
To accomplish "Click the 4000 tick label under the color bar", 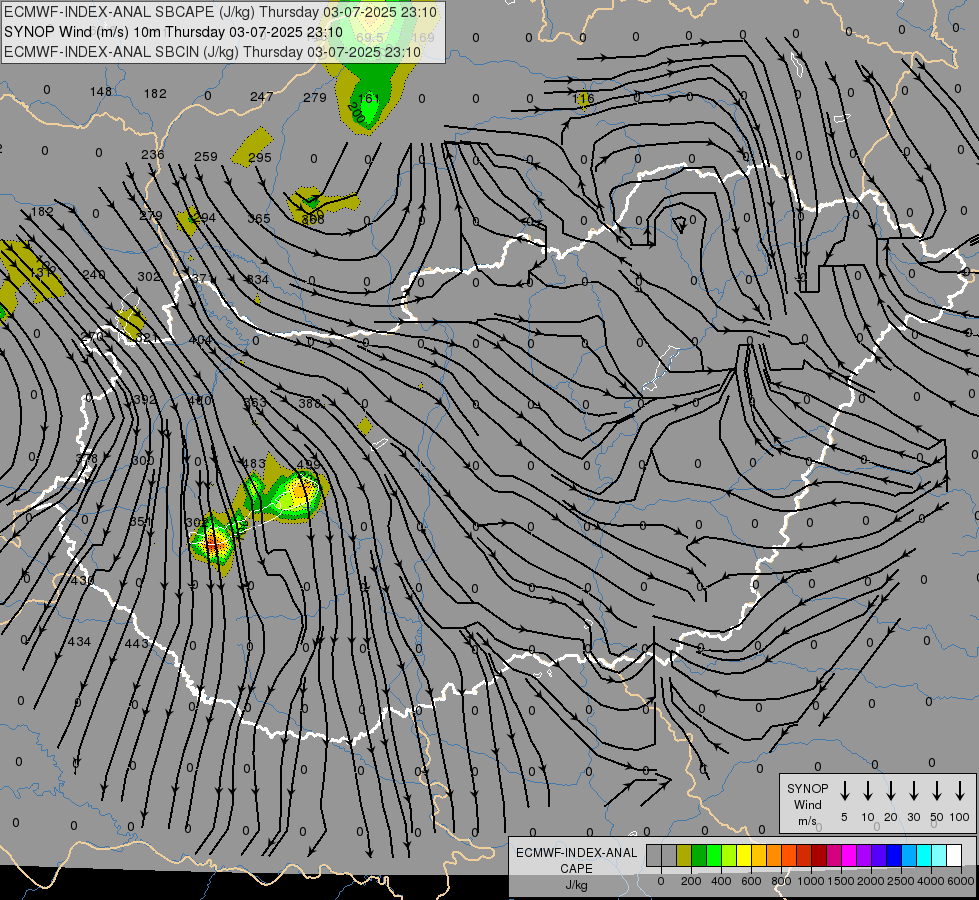I will click(930, 881).
